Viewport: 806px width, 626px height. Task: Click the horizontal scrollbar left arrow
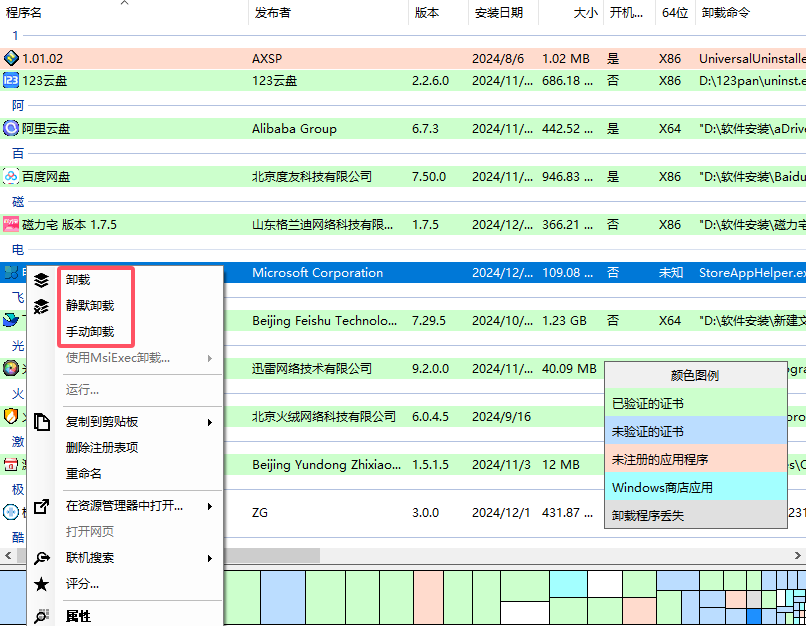click(8, 556)
